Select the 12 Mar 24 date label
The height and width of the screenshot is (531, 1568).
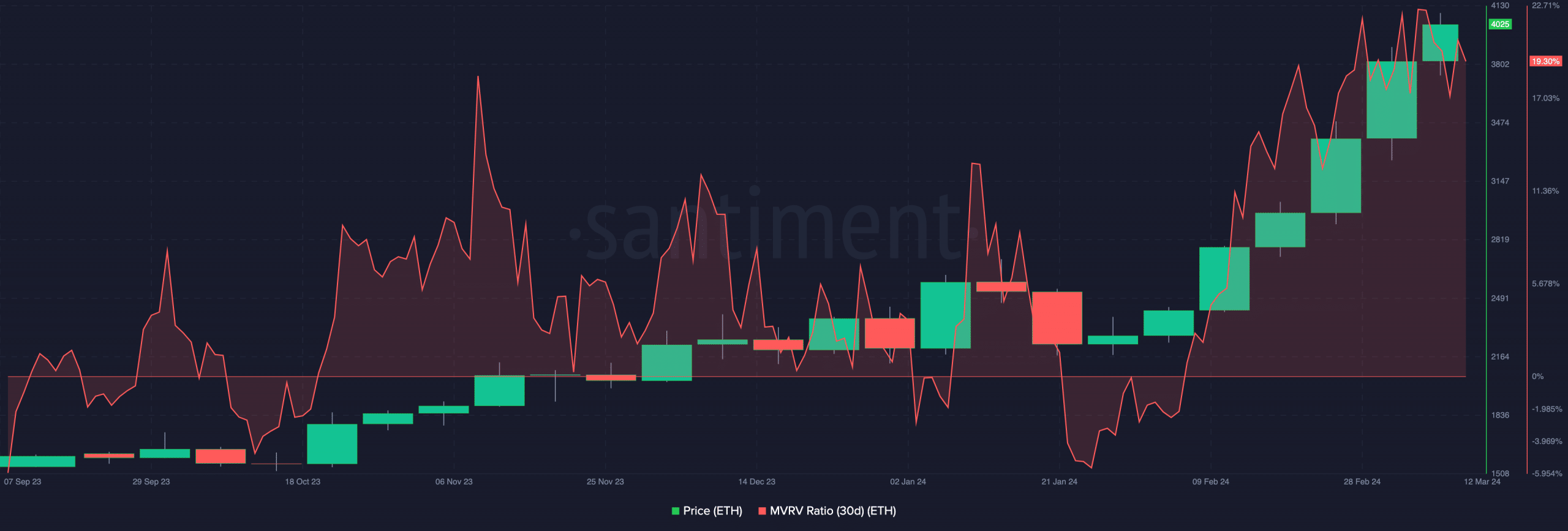[1482, 481]
